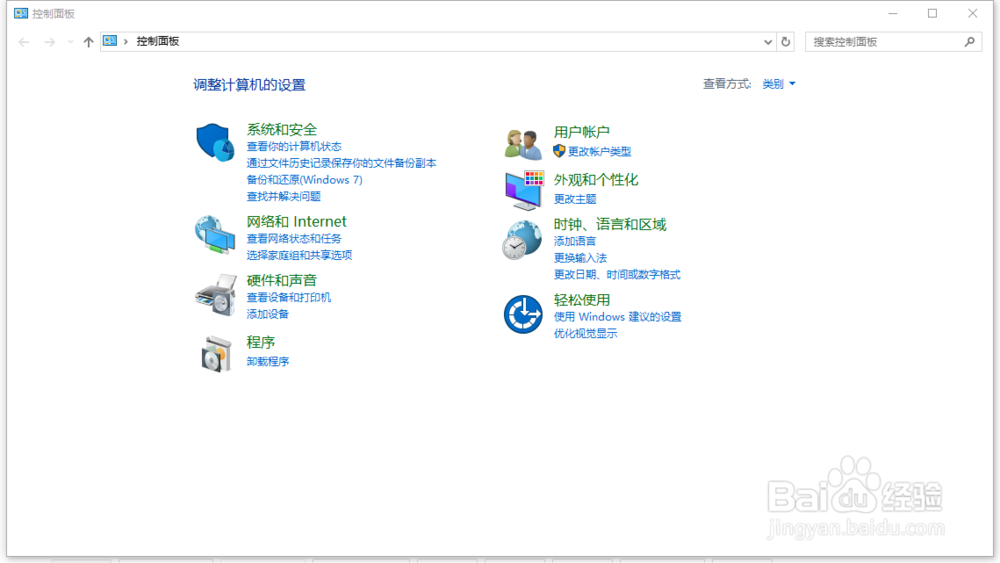Close the Control Panel window
This screenshot has height=563, width=1000.
(x=972, y=13)
